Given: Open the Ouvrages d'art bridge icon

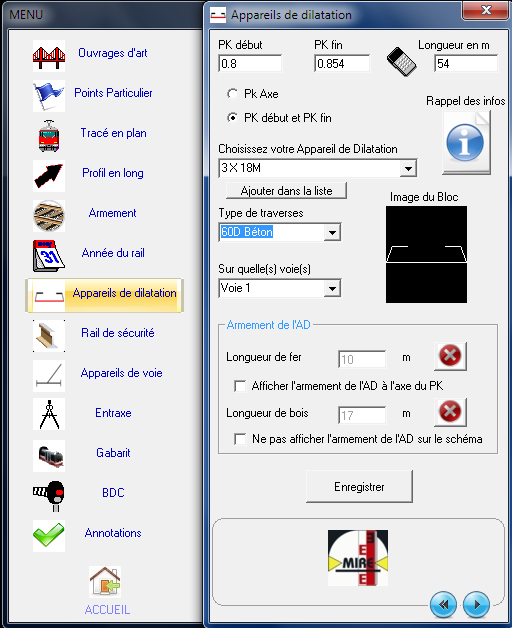Looking at the screenshot, I should coord(49,56).
